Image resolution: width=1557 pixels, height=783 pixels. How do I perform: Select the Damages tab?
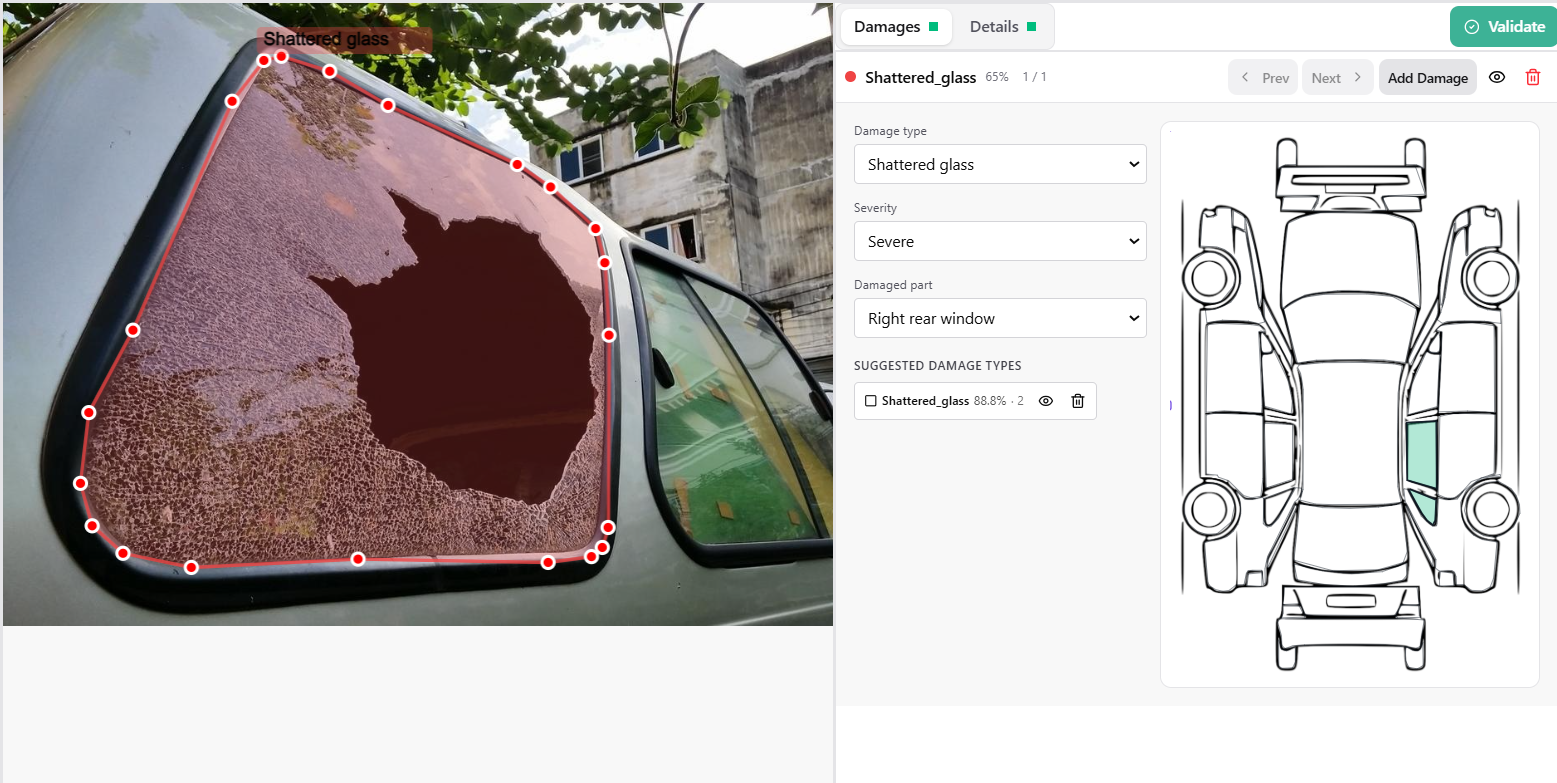point(895,27)
